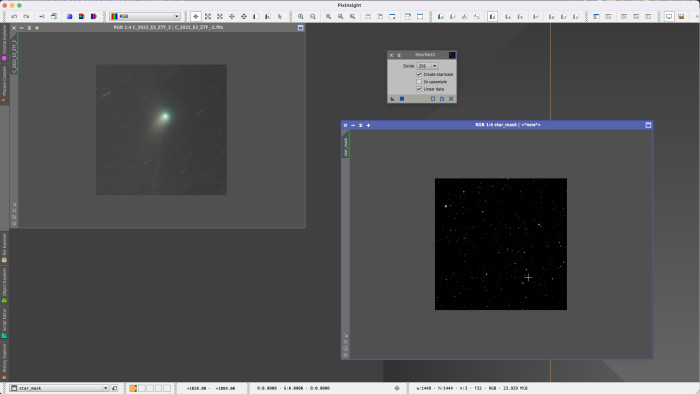Click the highlighted histogram icon in the toolbar
700x394 pixels.
point(492,17)
